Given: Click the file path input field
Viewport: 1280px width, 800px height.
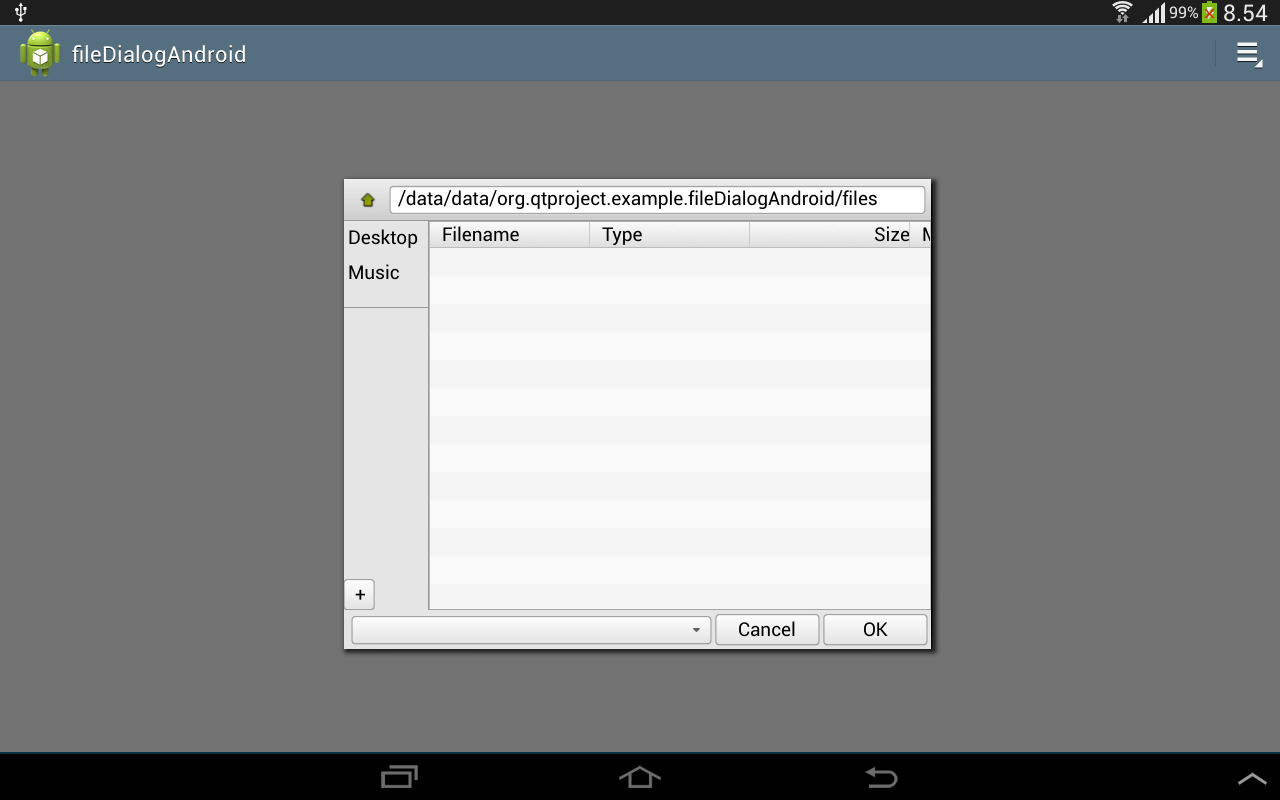Looking at the screenshot, I should pos(657,199).
